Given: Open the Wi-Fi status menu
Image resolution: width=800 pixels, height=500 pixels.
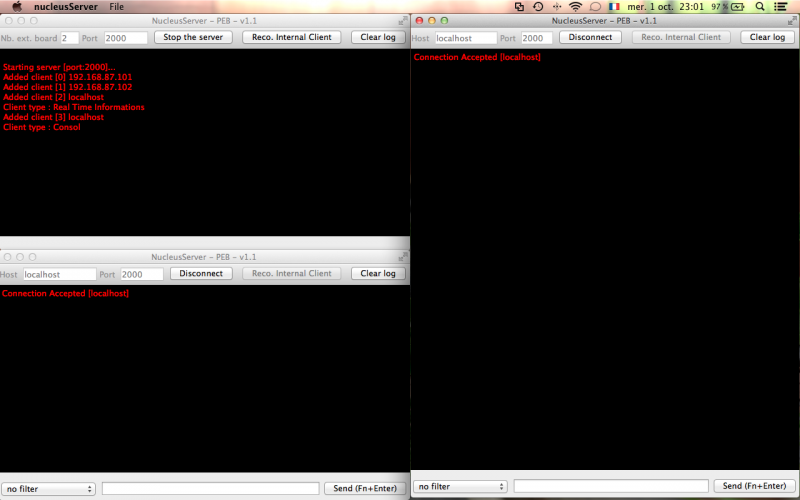Looking at the screenshot, I should click(575, 7).
